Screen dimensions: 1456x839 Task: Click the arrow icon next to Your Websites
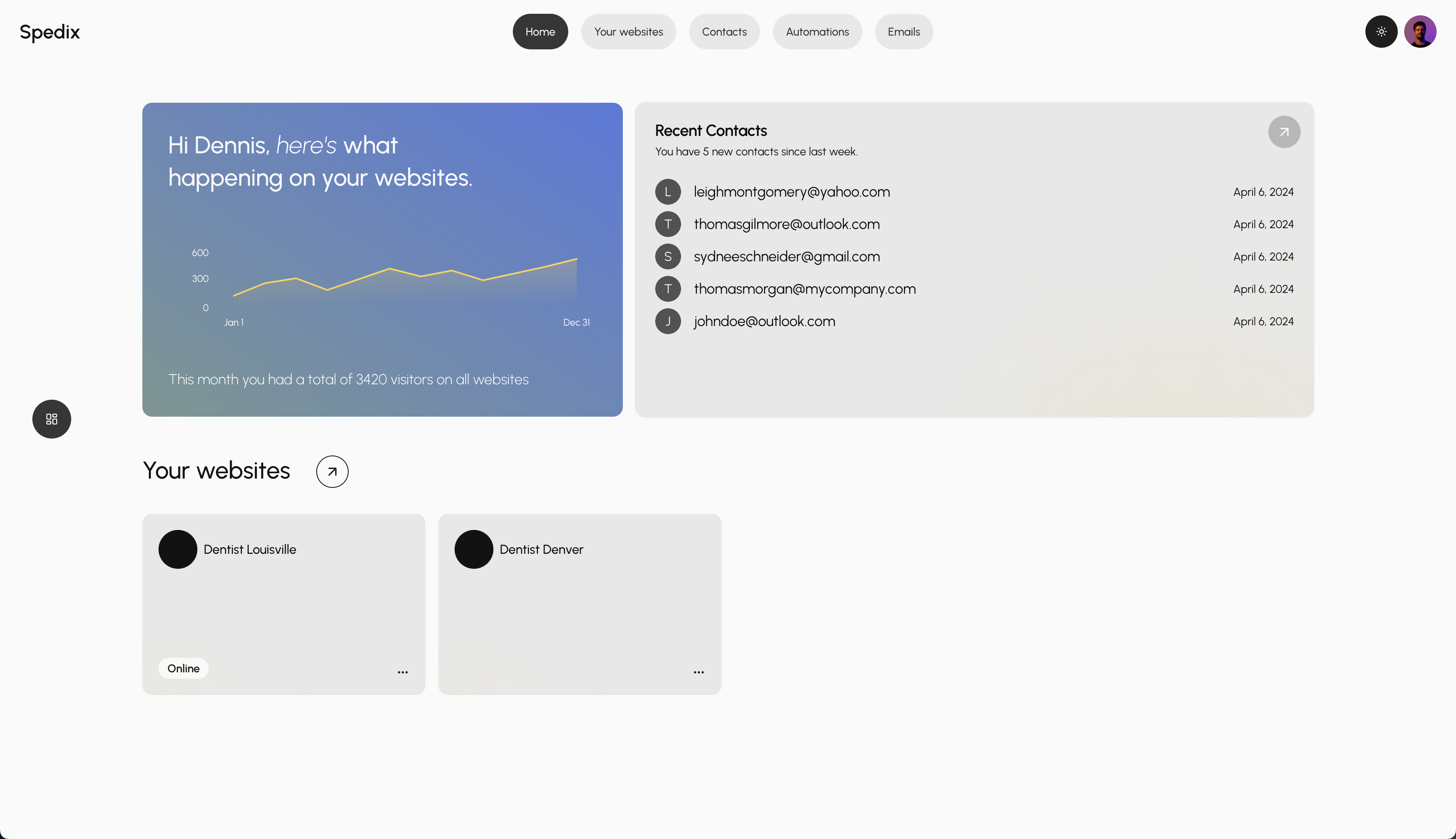click(x=332, y=471)
